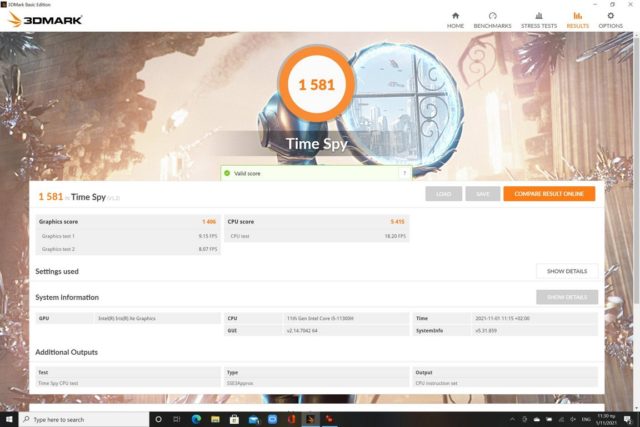The image size is (640, 427).
Task: Open the Windows notification center
Action: coord(628,419)
